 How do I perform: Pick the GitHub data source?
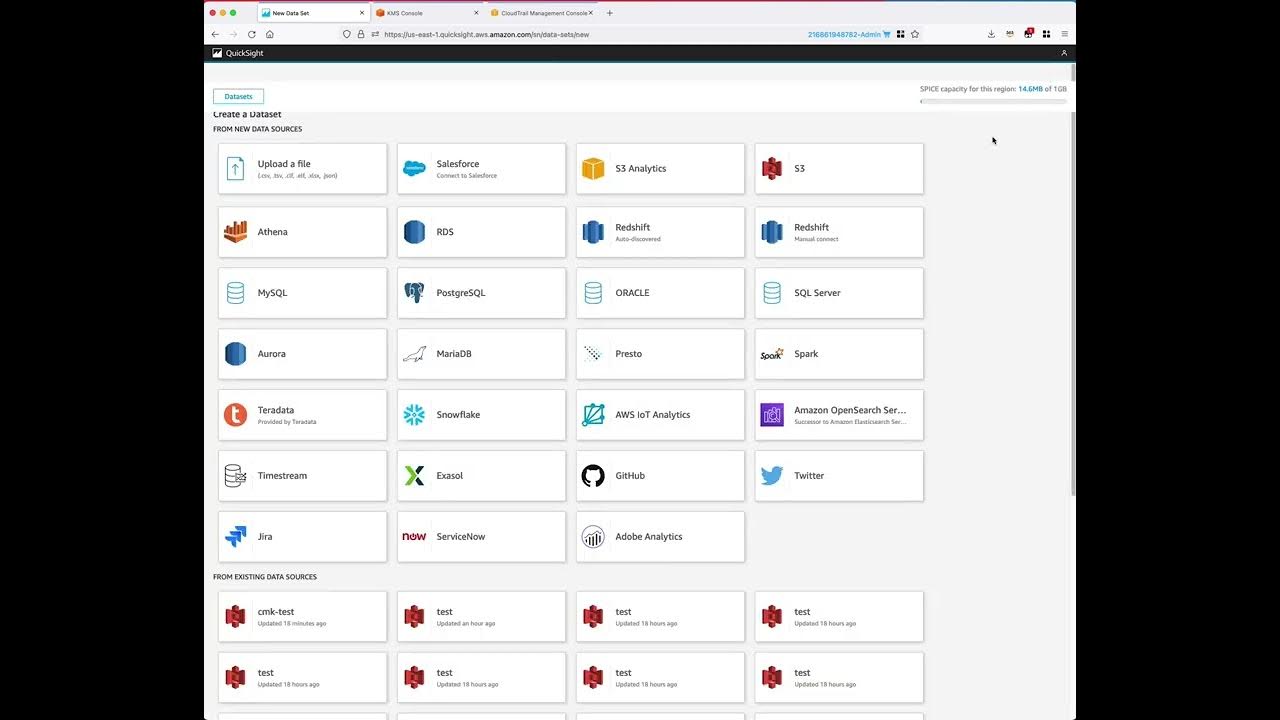pos(660,476)
